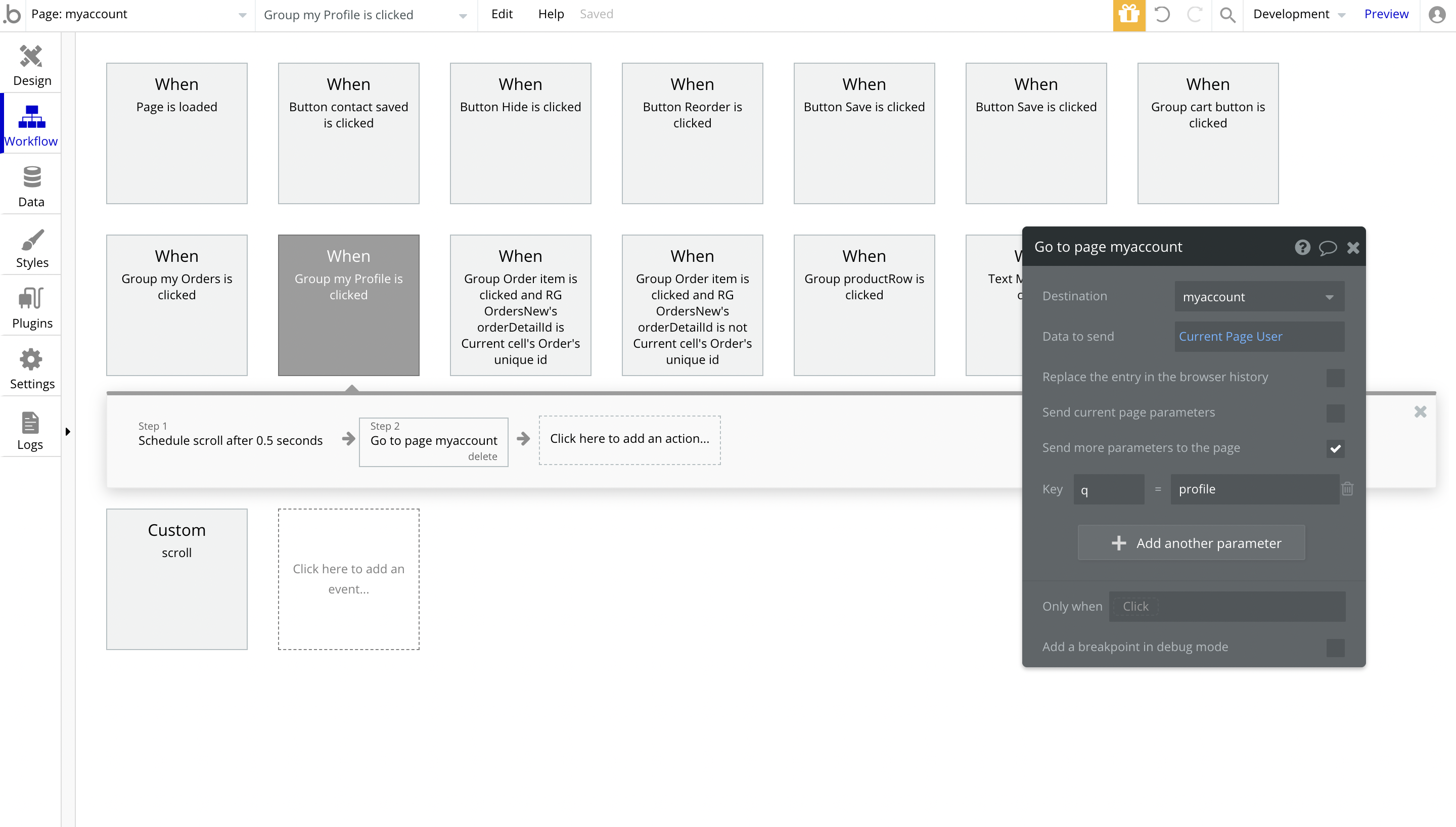This screenshot has height=827, width=1456.
Task: Click the undo arrow icon
Action: click(x=1162, y=15)
